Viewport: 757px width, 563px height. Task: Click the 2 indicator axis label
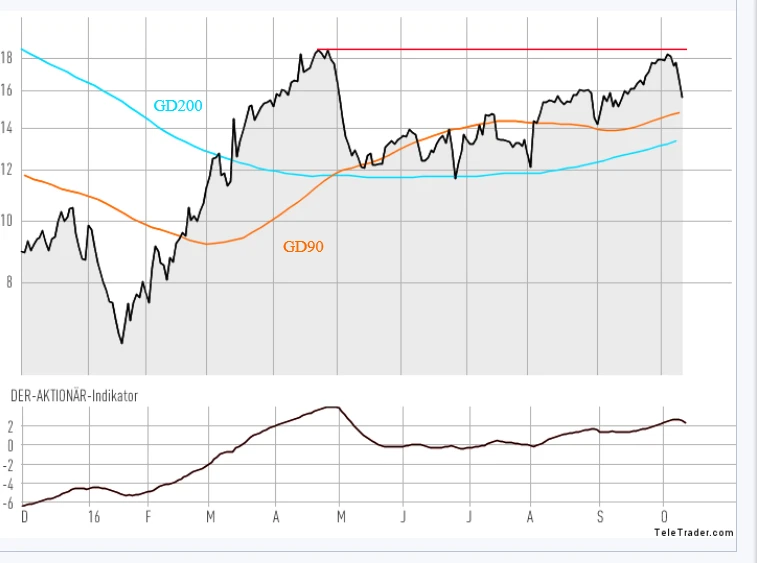pos(9,426)
